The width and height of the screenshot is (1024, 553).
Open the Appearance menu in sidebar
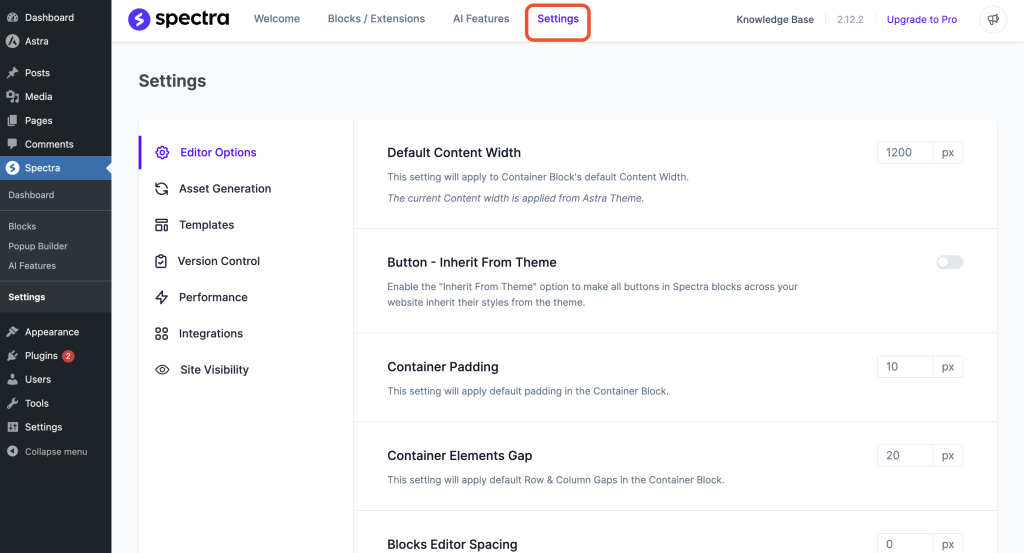(51, 332)
